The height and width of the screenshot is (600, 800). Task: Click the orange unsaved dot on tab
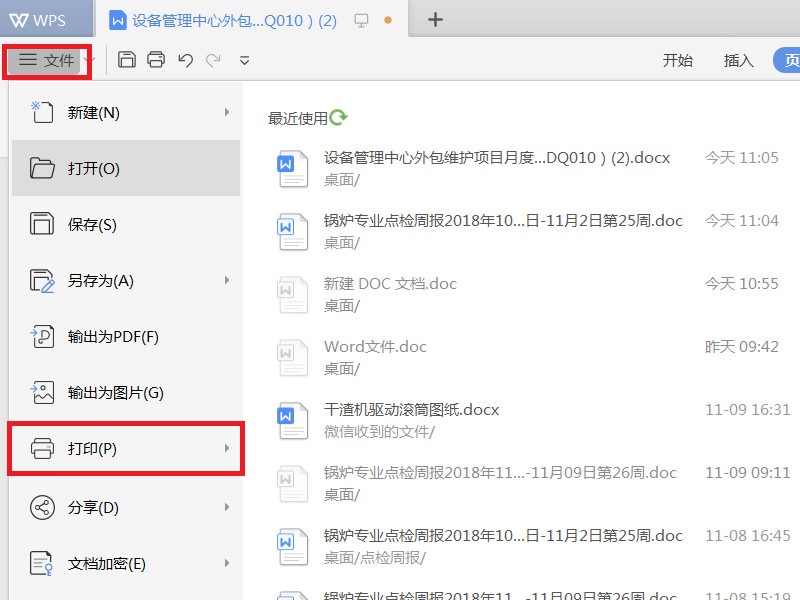point(388,20)
